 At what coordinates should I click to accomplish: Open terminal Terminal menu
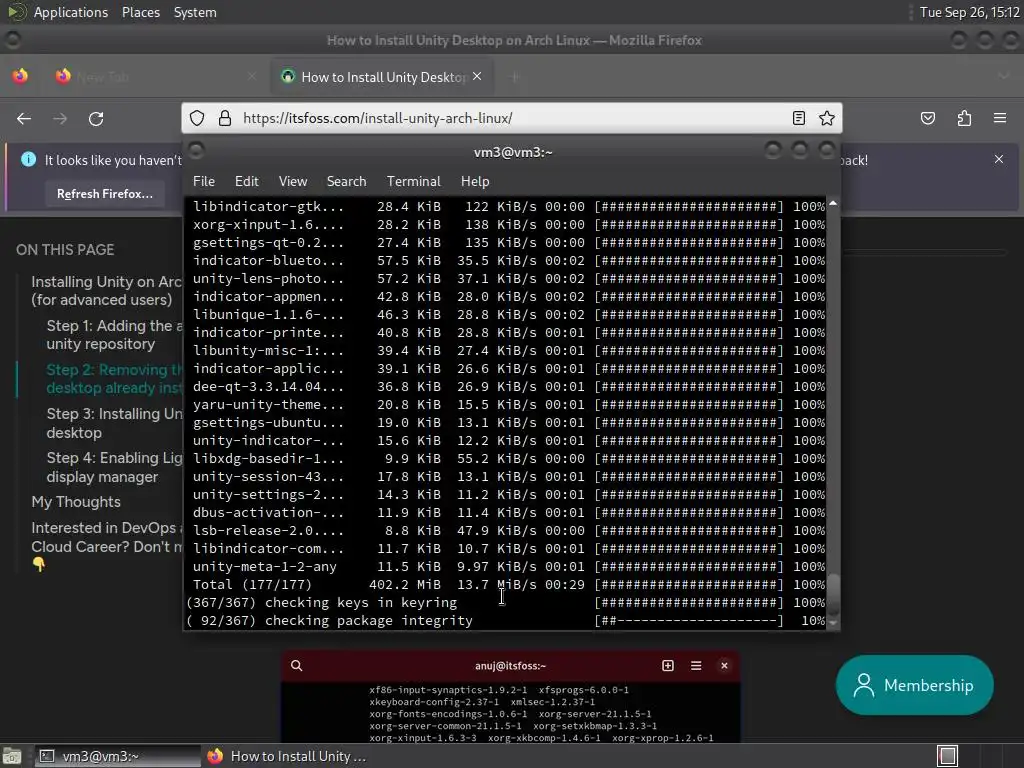click(413, 182)
